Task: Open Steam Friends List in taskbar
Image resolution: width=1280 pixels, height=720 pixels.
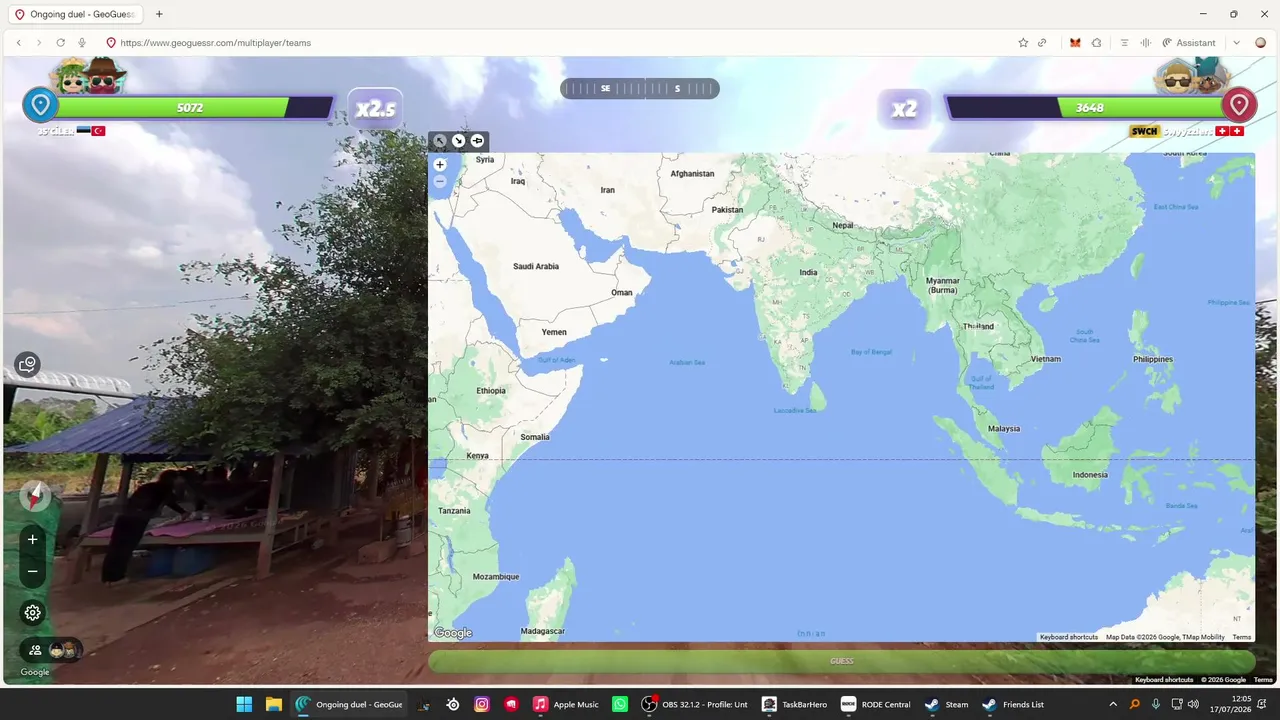Action: [x=1013, y=704]
